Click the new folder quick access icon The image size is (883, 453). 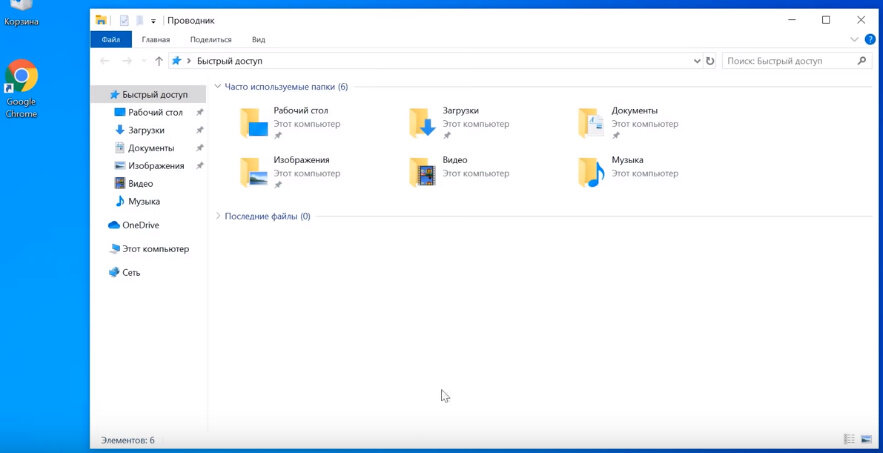point(139,20)
